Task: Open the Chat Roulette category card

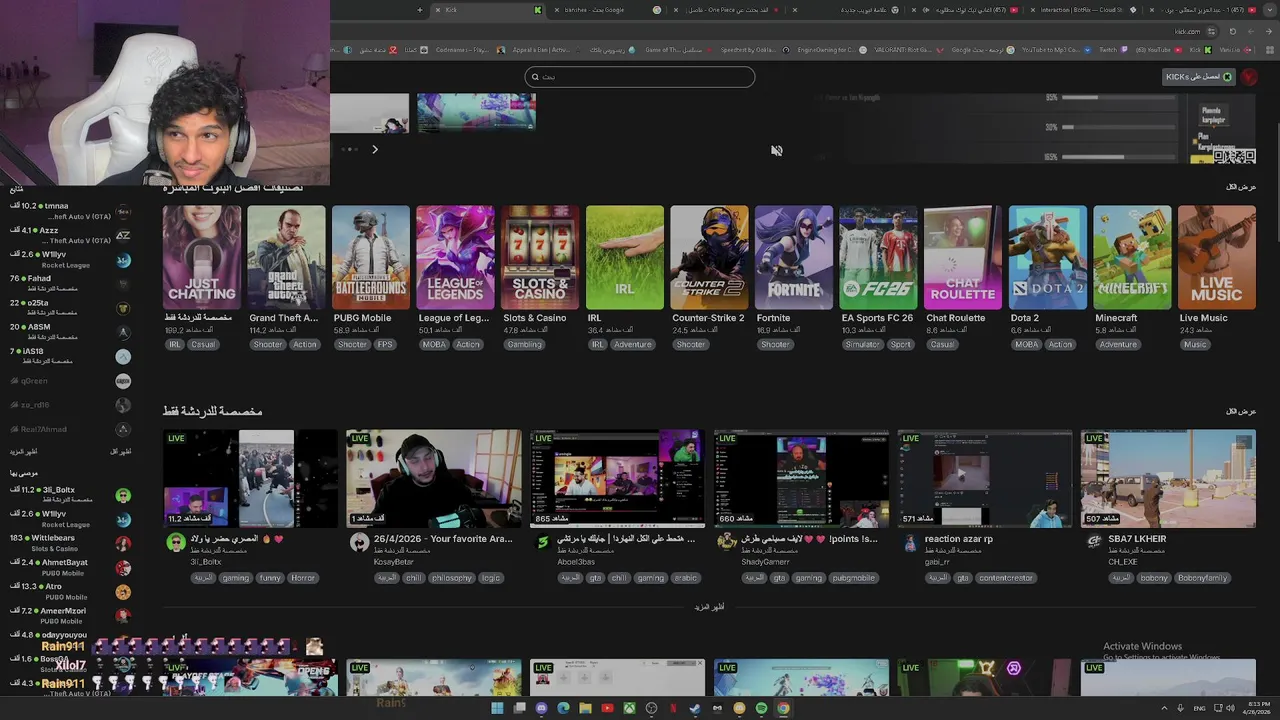Action: pos(963,257)
